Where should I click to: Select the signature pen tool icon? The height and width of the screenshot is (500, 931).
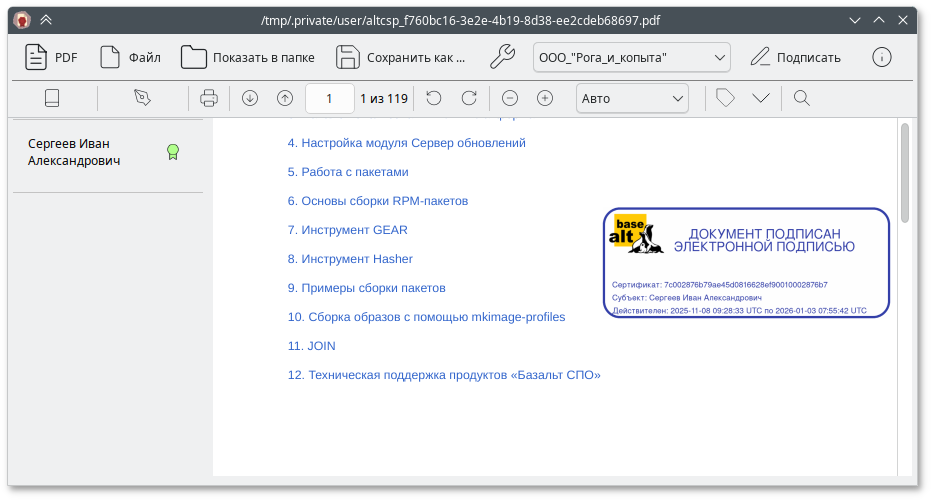[x=142, y=98]
